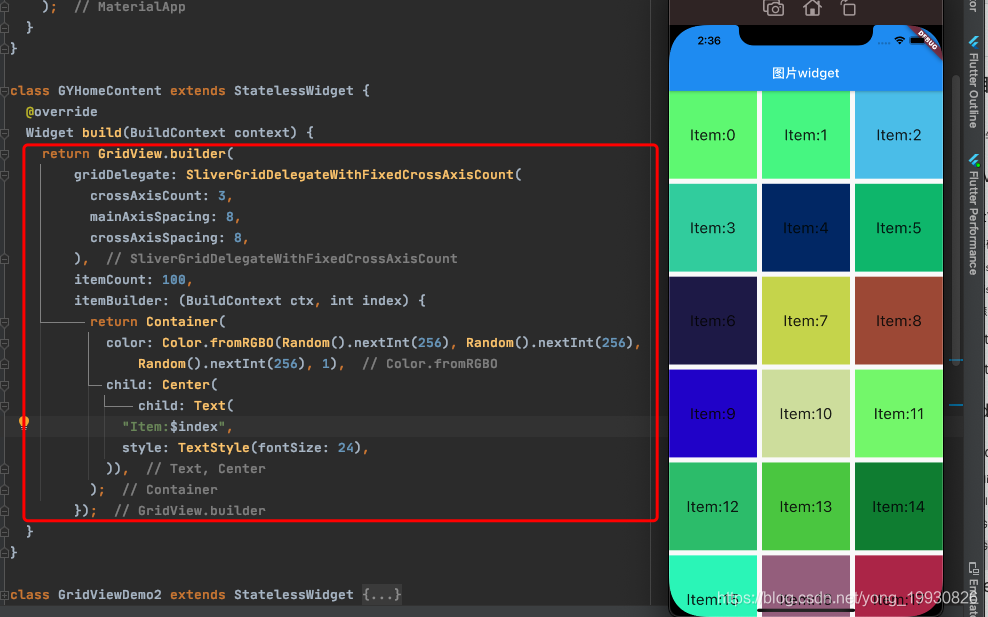Click the "Item:$index" string literal

(x=174, y=427)
